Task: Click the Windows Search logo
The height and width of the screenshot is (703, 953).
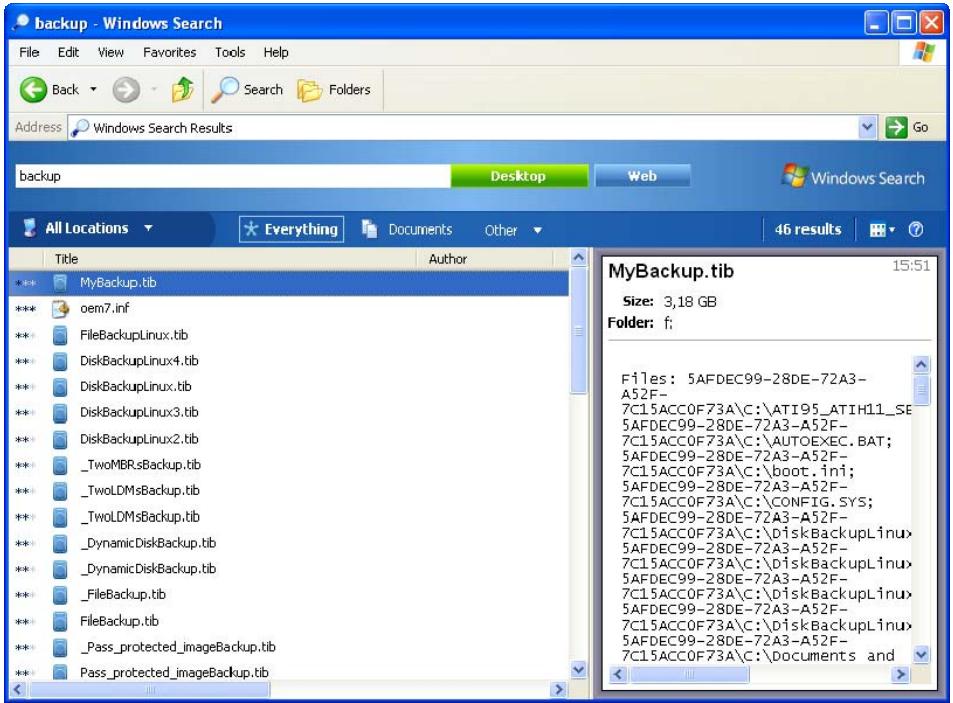Action: tap(853, 176)
